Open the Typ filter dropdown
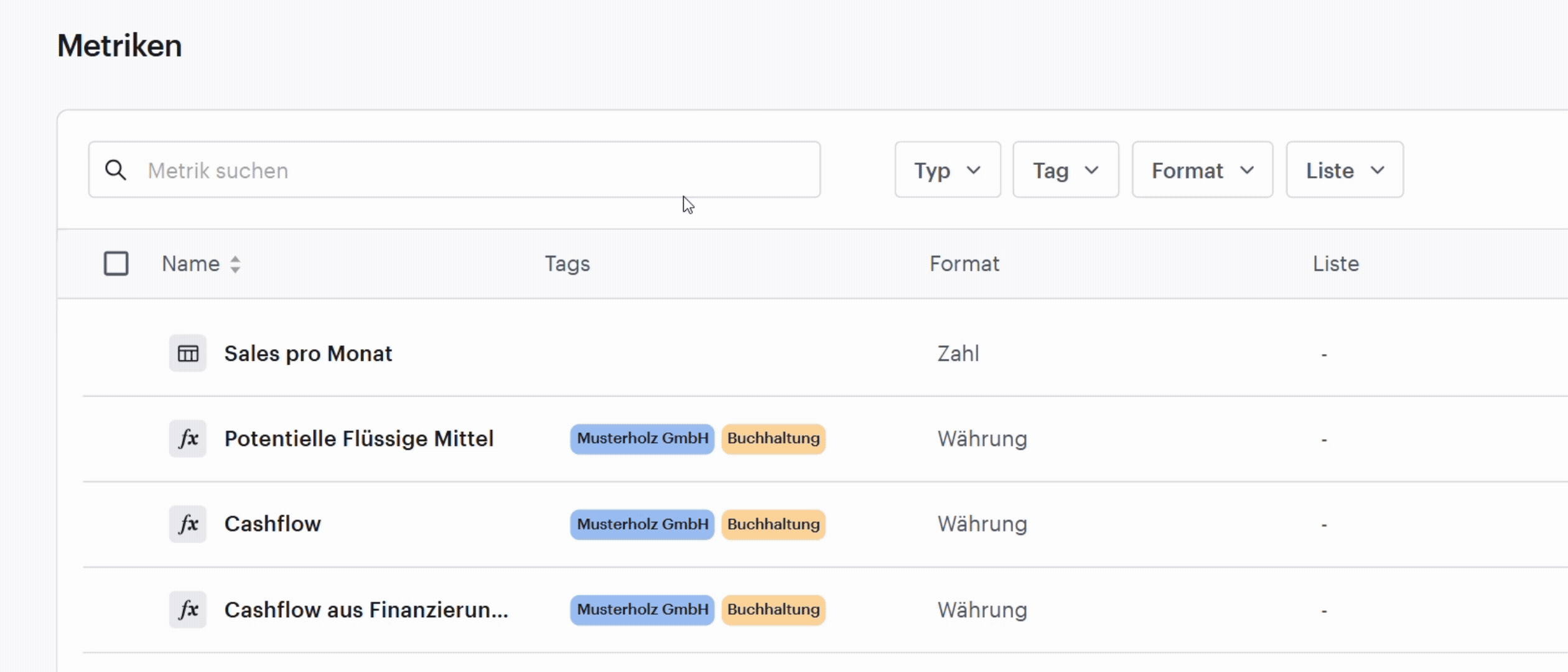1568x672 pixels. (x=948, y=170)
